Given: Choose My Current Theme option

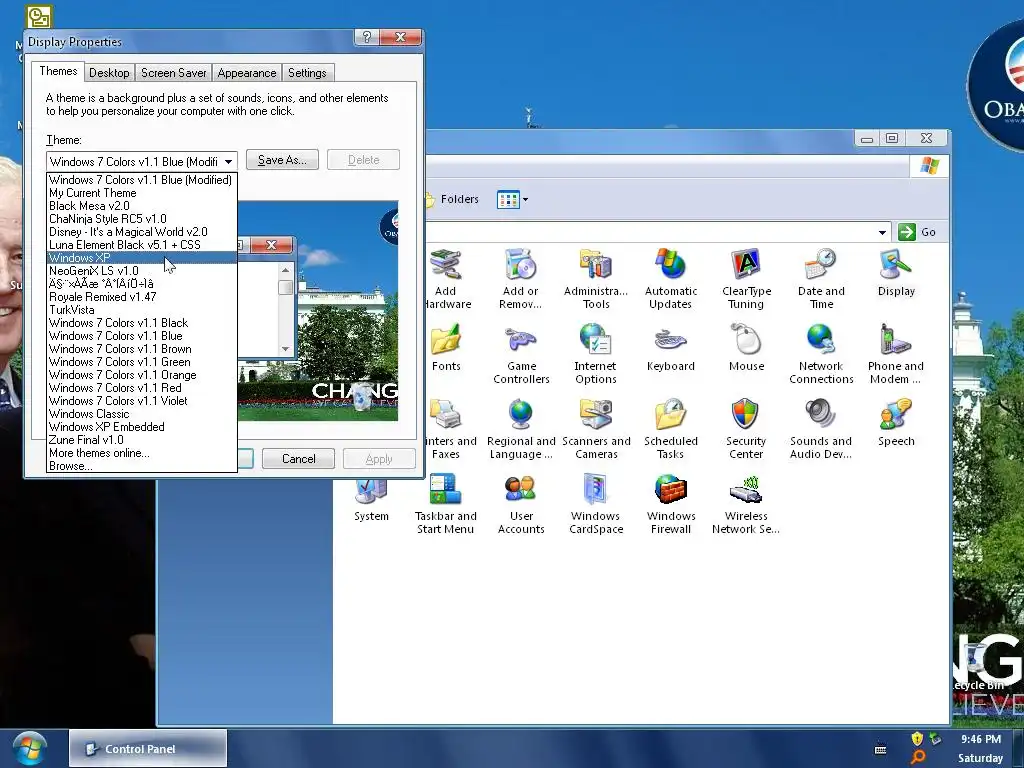Looking at the screenshot, I should pyautogui.click(x=142, y=193).
